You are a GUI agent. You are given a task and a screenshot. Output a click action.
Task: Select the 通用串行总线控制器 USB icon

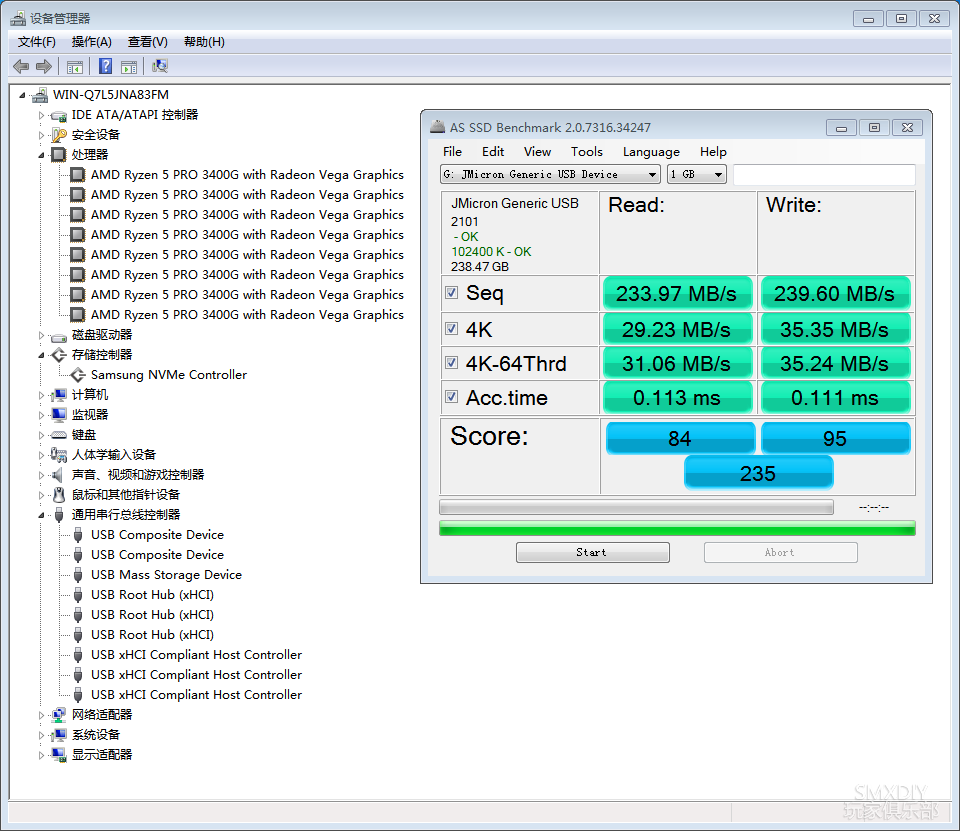[59, 515]
